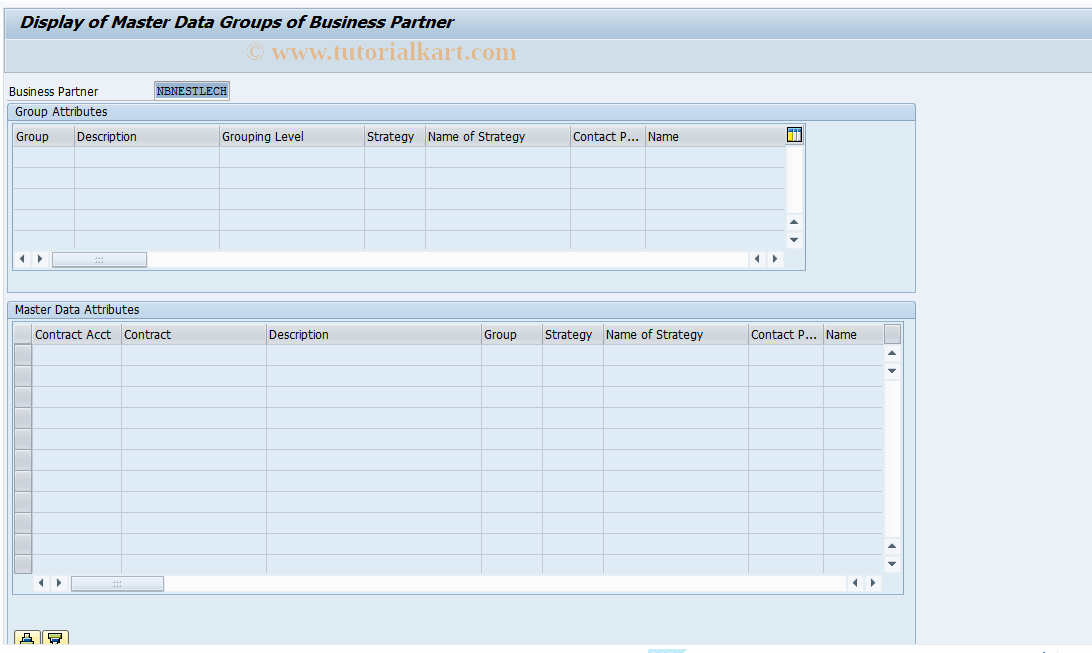
Task: Click the Group column header
Action: 30,136
